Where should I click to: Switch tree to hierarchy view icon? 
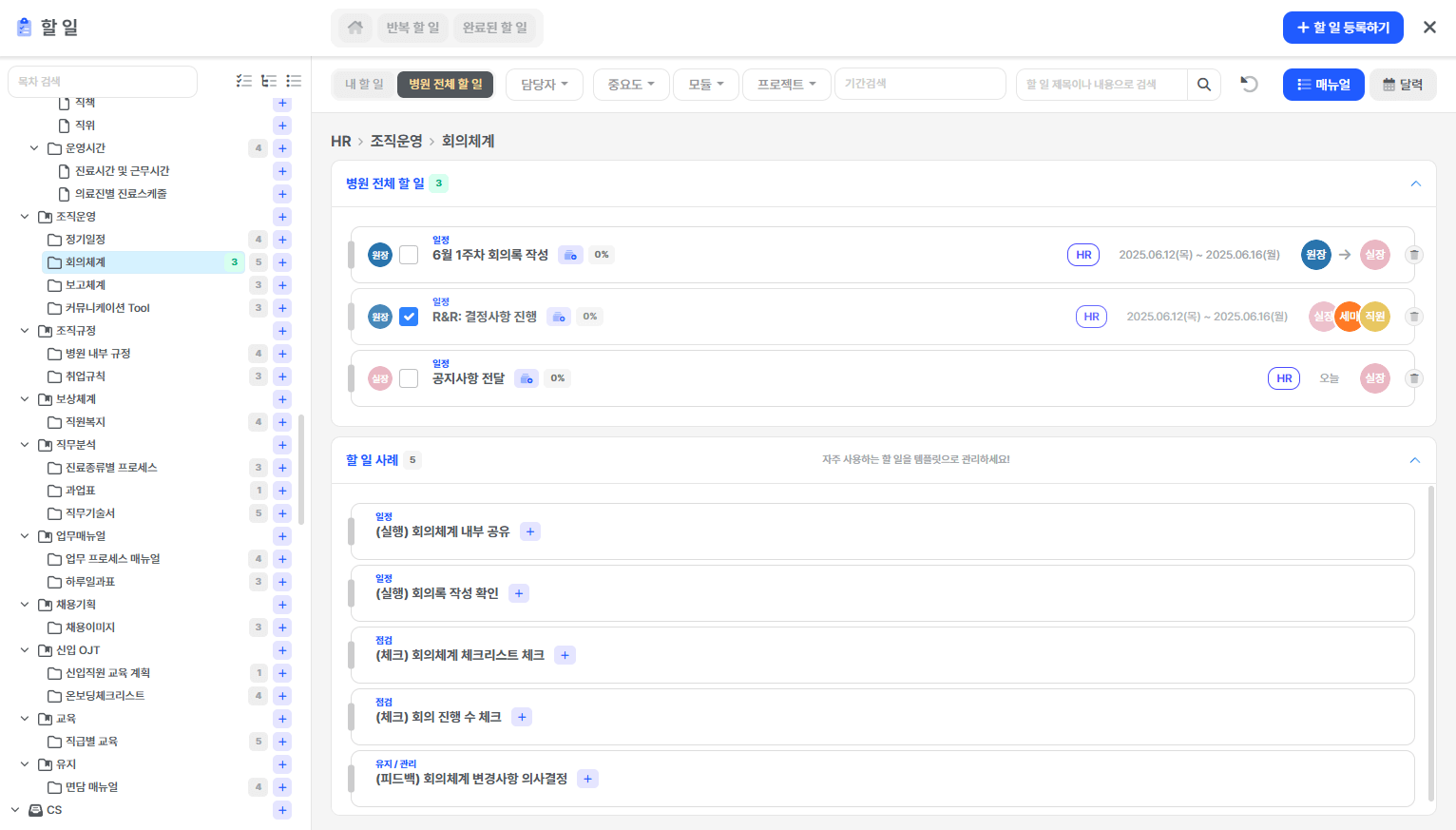(269, 82)
